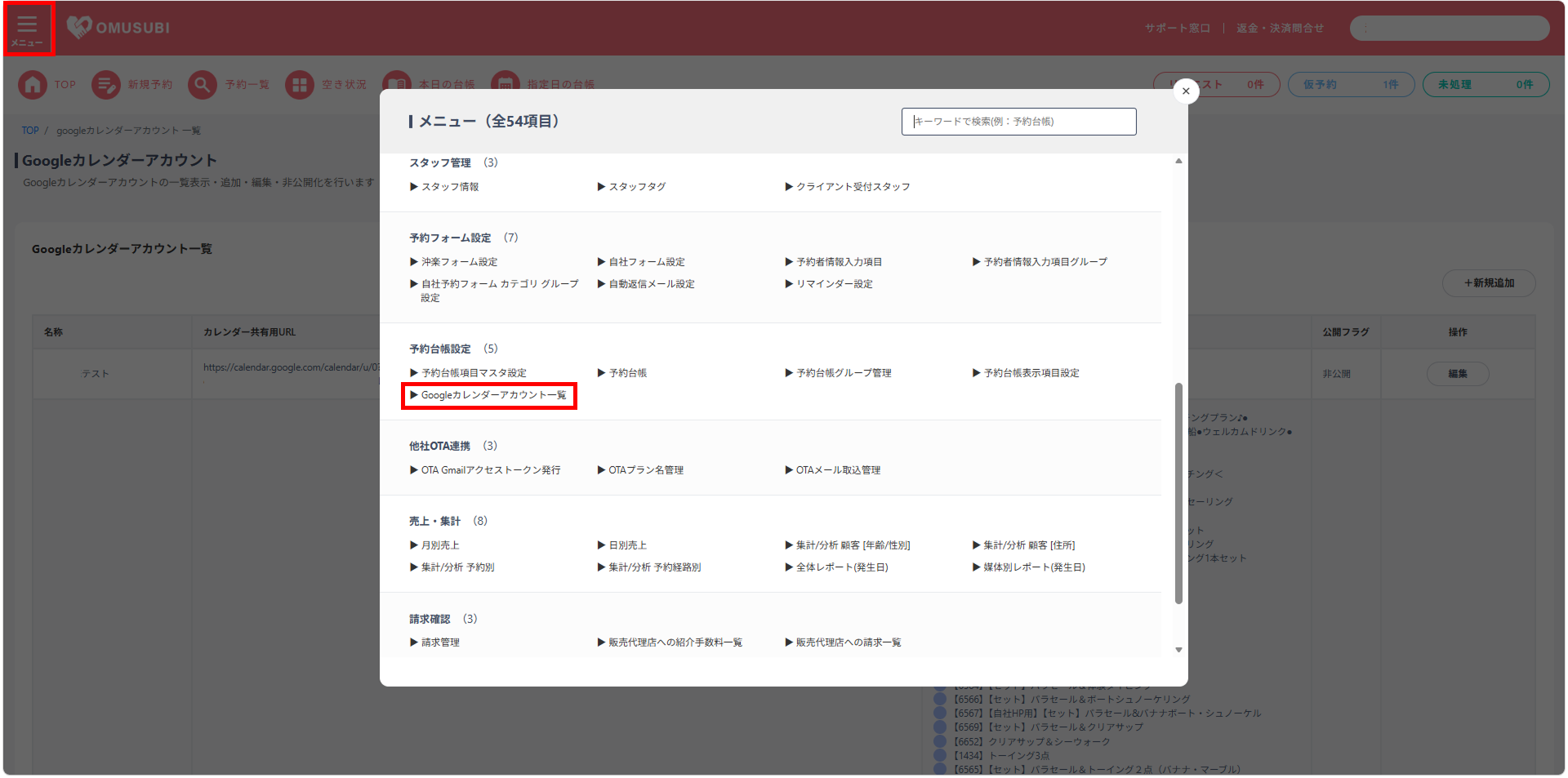The width and height of the screenshot is (1568, 778).
Task: Open 日別売上 report
Action: click(622, 545)
